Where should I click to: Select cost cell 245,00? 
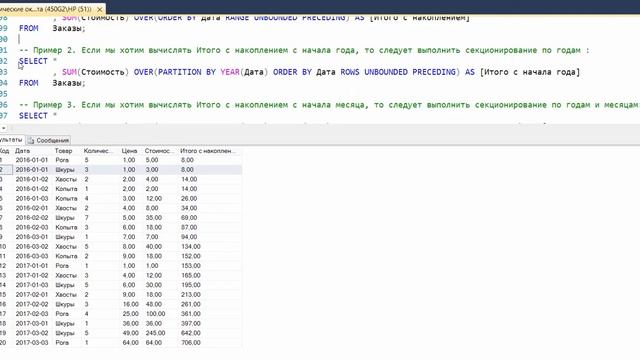(x=155, y=333)
